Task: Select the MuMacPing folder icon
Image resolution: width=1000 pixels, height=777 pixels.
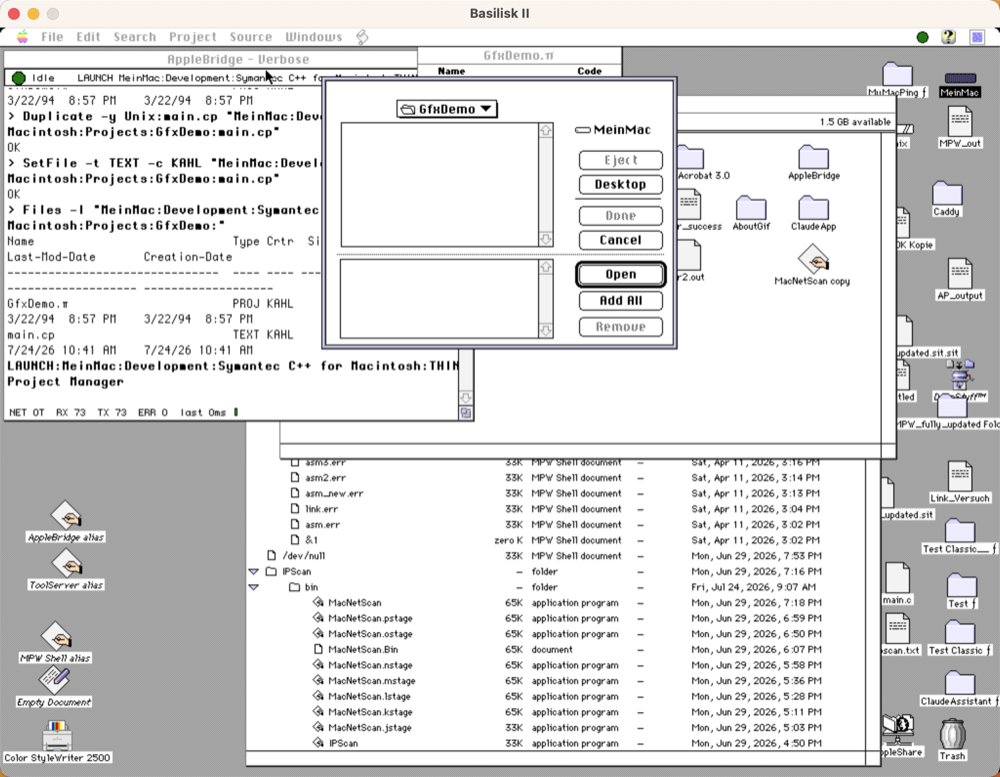Action: pos(897,74)
